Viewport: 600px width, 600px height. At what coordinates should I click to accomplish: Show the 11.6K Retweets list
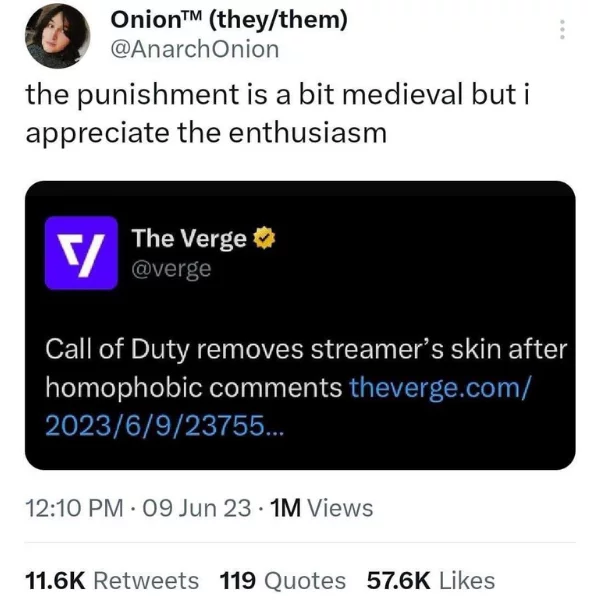click(111, 580)
